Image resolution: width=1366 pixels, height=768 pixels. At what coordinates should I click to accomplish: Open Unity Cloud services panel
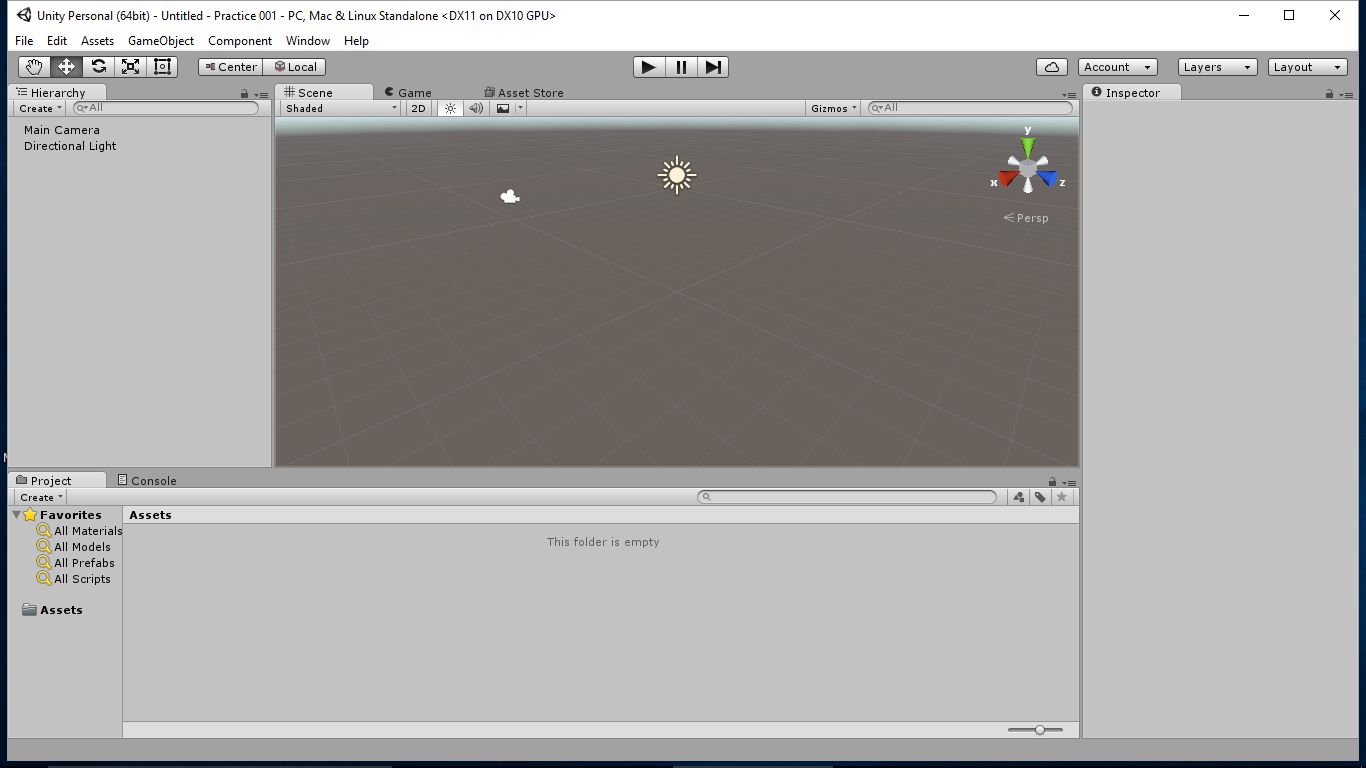point(1051,66)
